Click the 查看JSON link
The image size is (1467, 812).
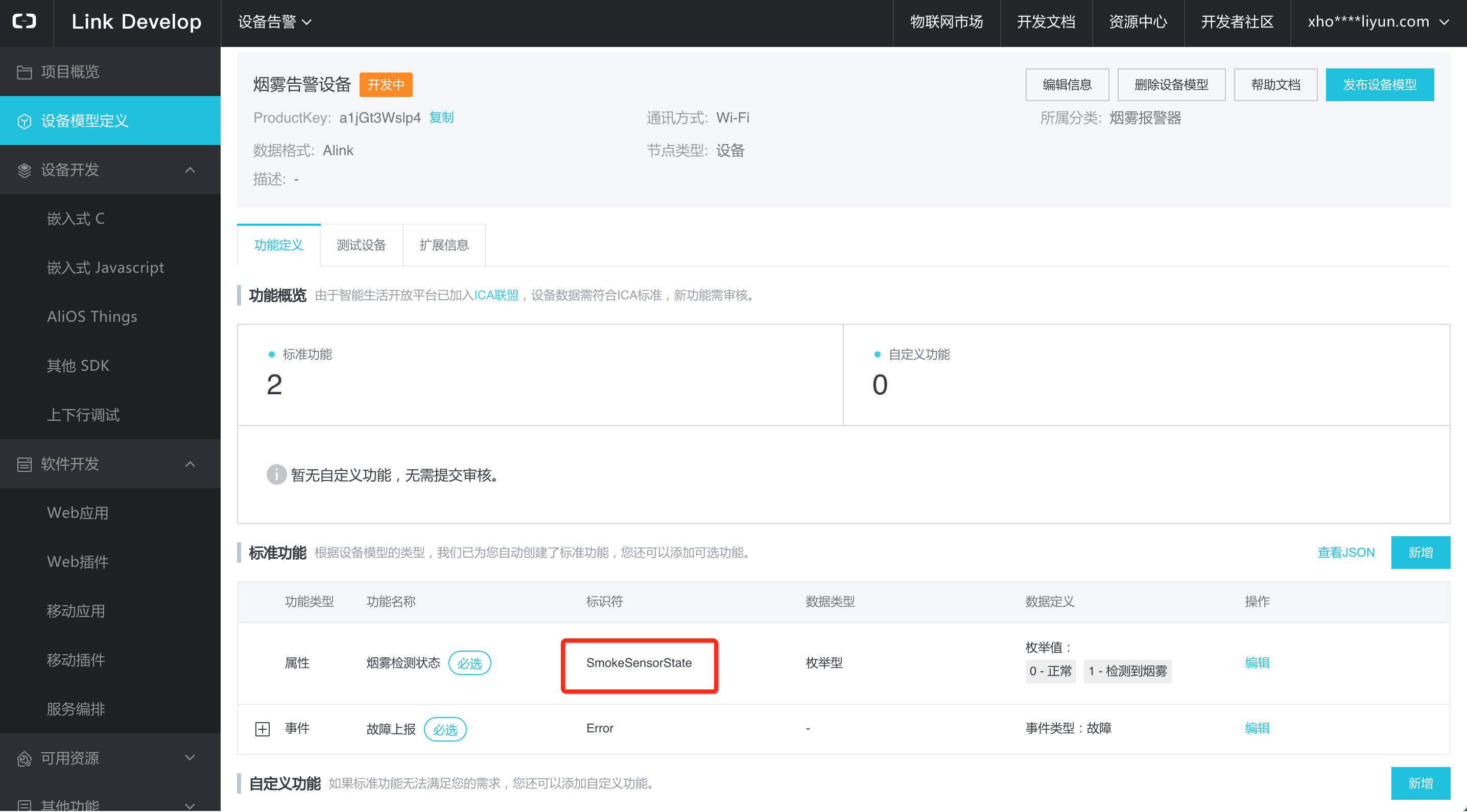click(1346, 553)
